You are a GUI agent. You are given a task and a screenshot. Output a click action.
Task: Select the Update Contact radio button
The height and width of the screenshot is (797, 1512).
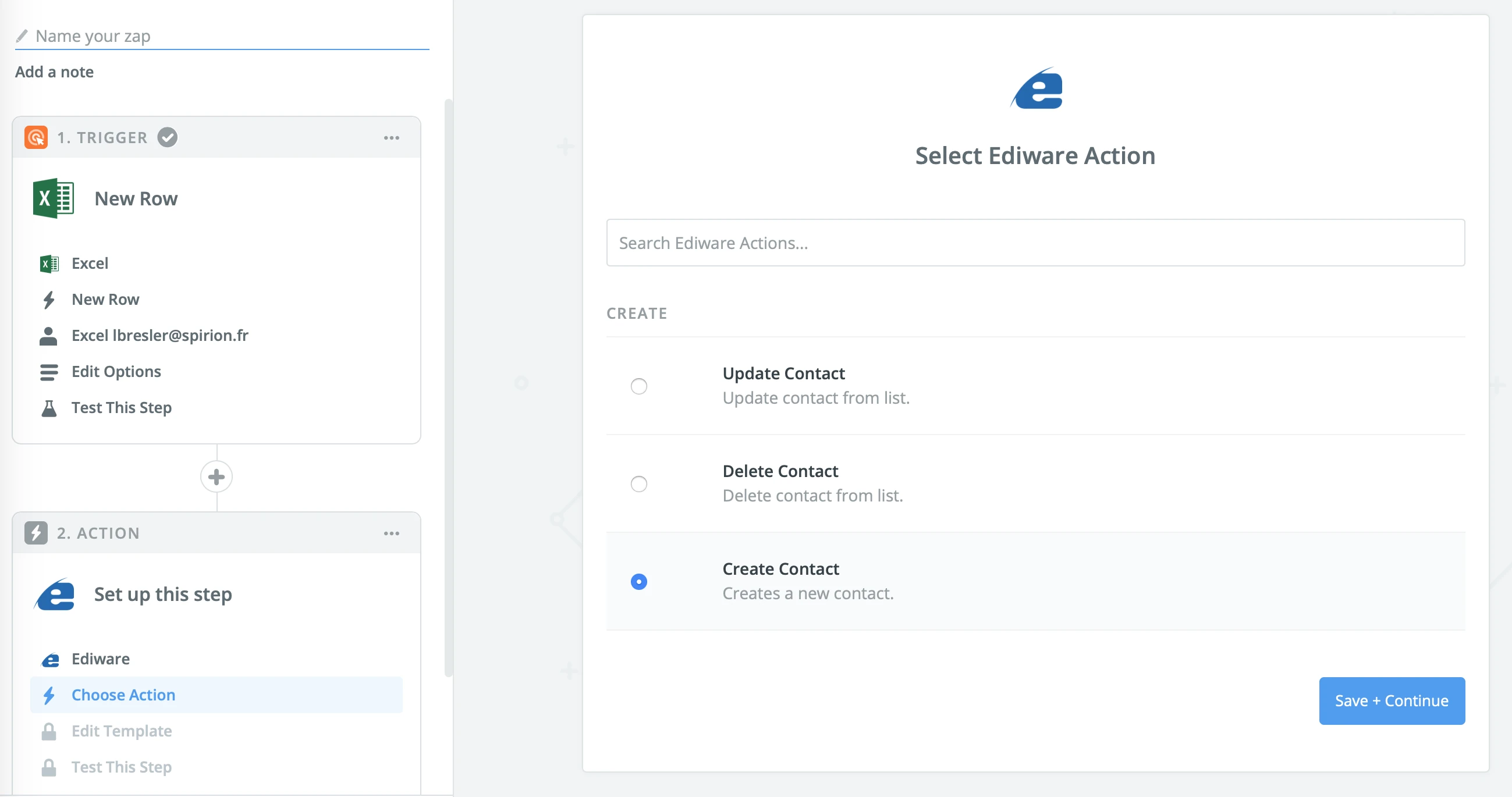click(638, 386)
